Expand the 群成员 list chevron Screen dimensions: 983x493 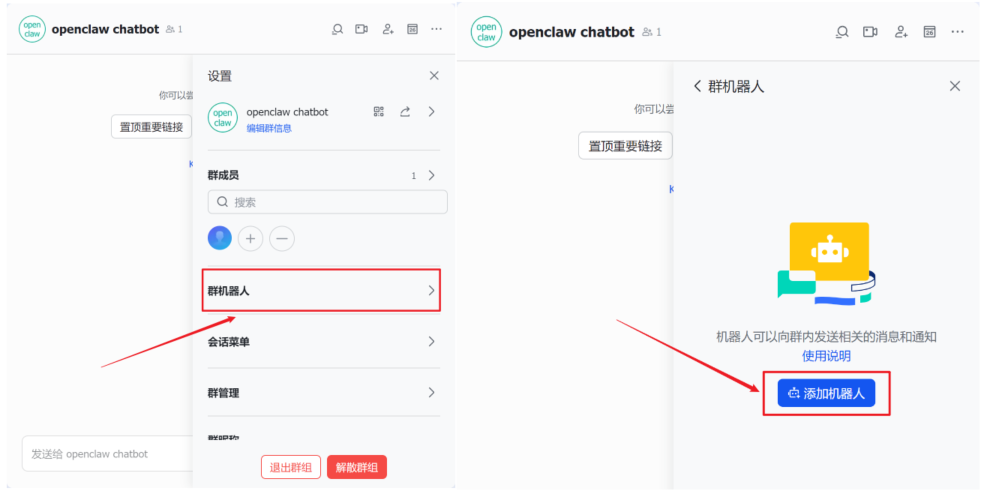point(431,176)
